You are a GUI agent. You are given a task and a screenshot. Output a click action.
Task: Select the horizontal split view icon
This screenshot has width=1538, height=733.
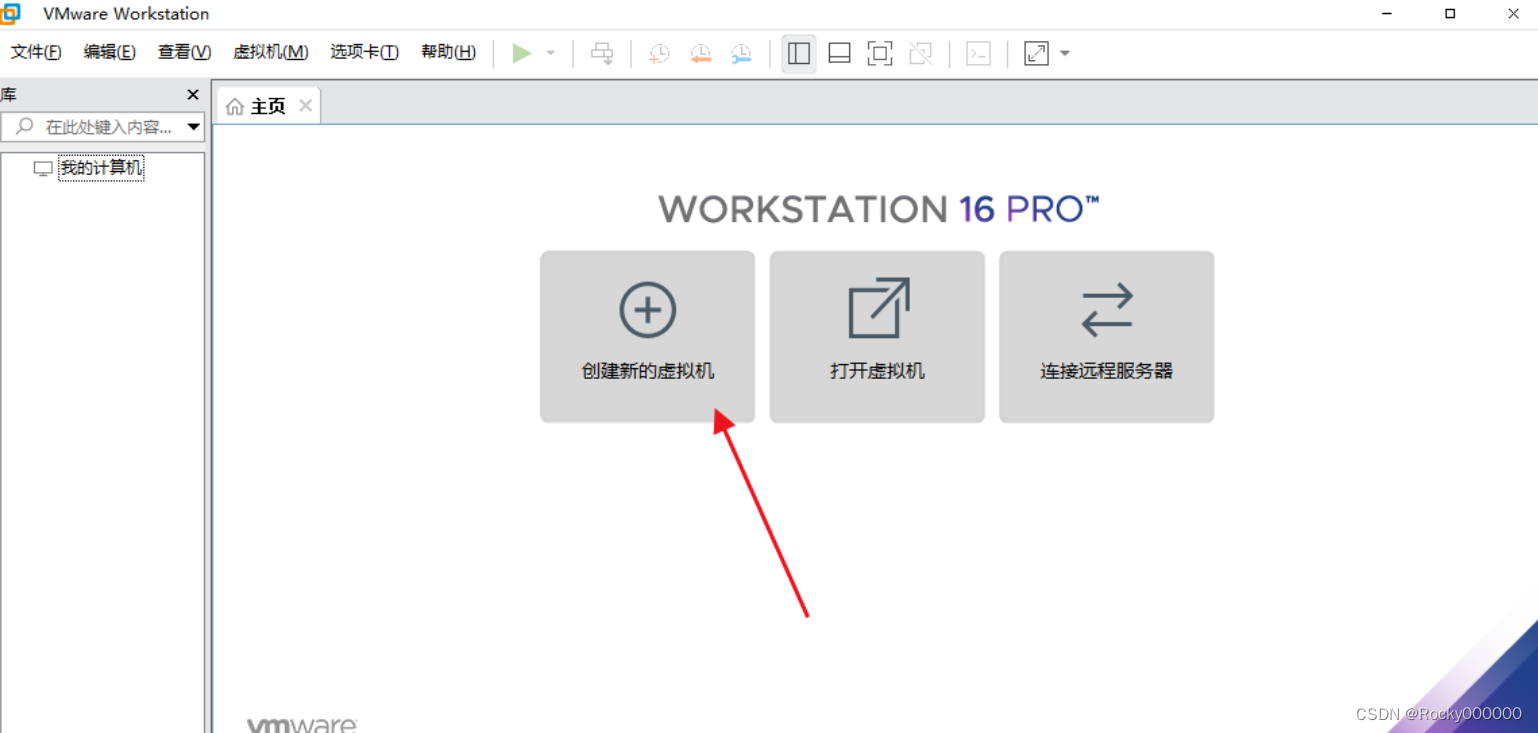click(x=838, y=53)
